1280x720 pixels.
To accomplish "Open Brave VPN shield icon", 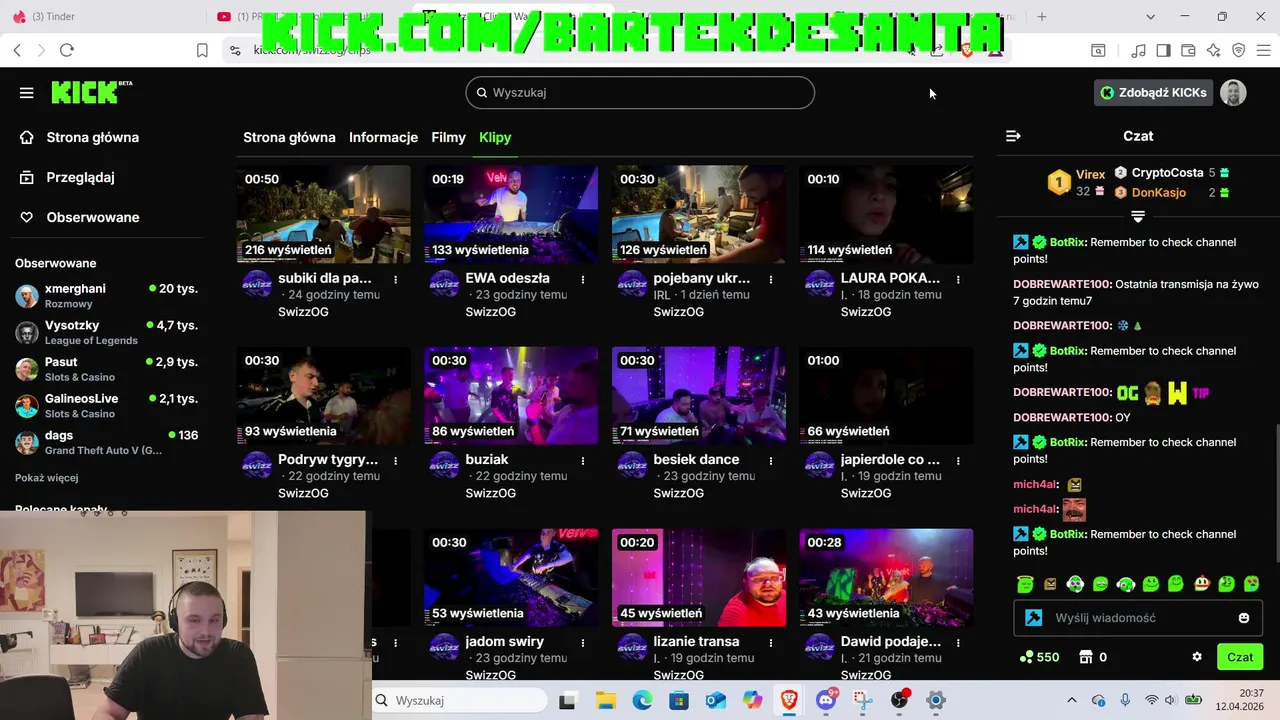I will pos(1238,50).
